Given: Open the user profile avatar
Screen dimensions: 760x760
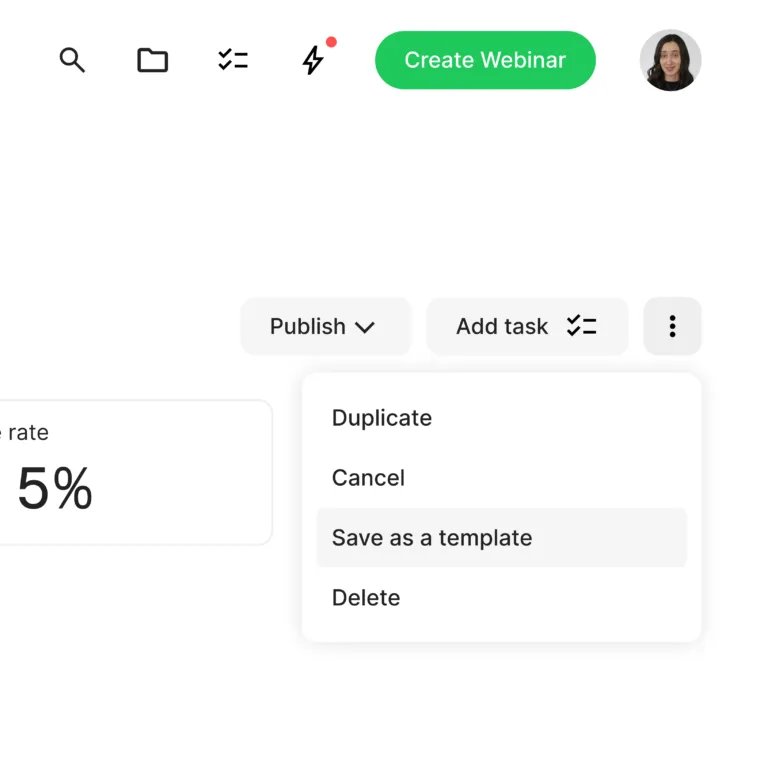Looking at the screenshot, I should point(670,60).
